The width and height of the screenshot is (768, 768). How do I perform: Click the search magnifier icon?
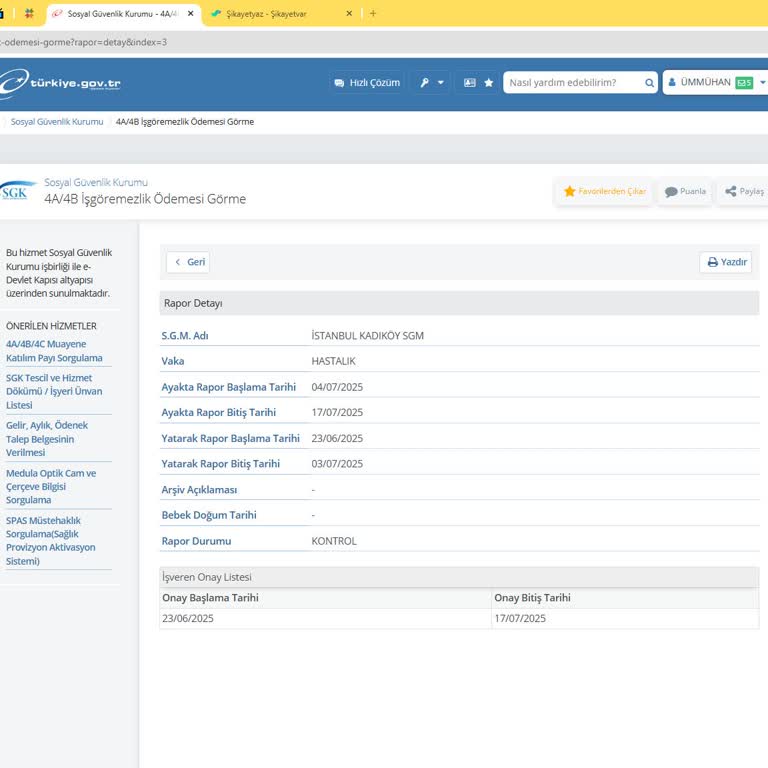coord(649,83)
